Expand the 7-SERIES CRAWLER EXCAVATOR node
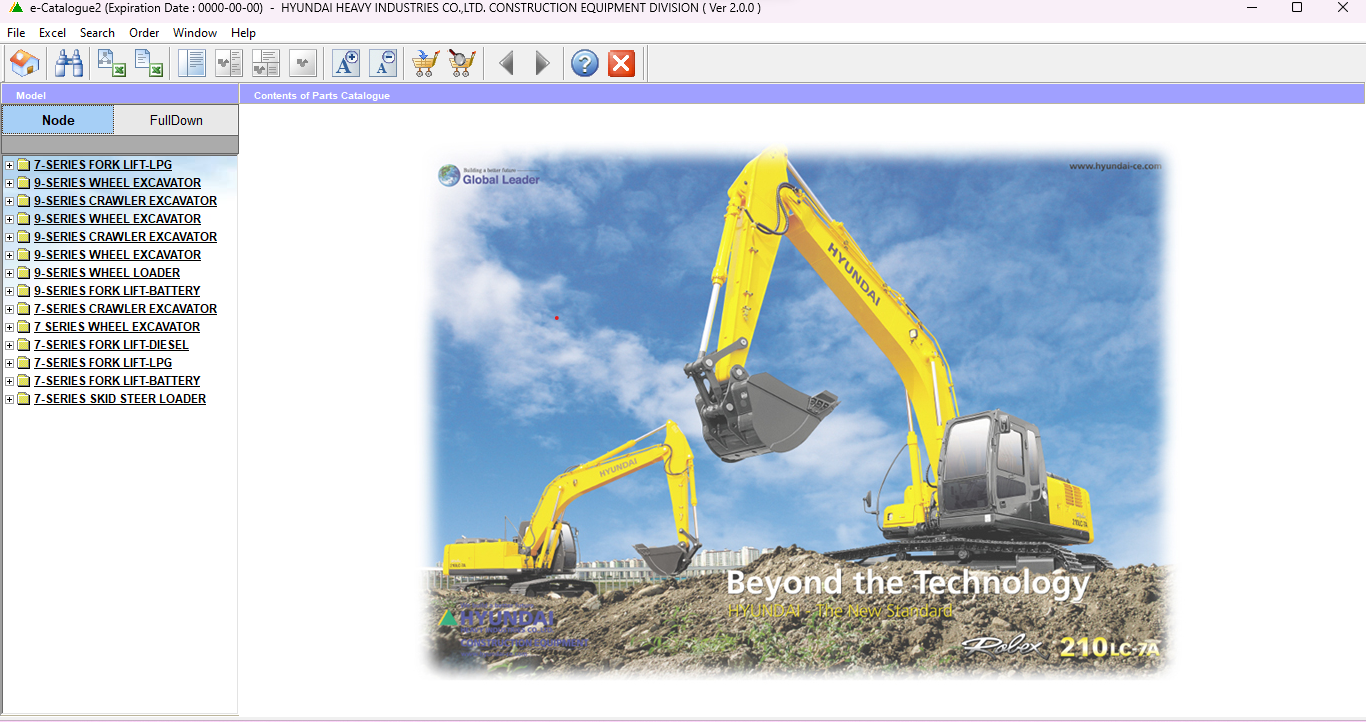 click(x=10, y=309)
